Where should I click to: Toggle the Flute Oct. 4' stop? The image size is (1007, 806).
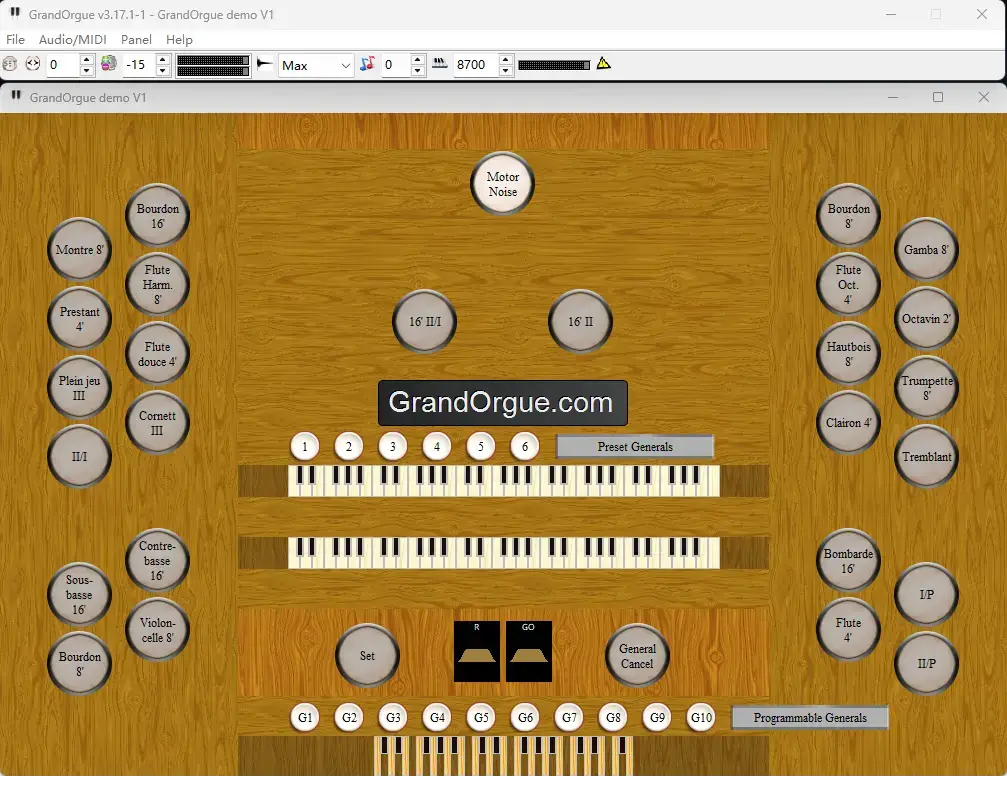coord(848,285)
